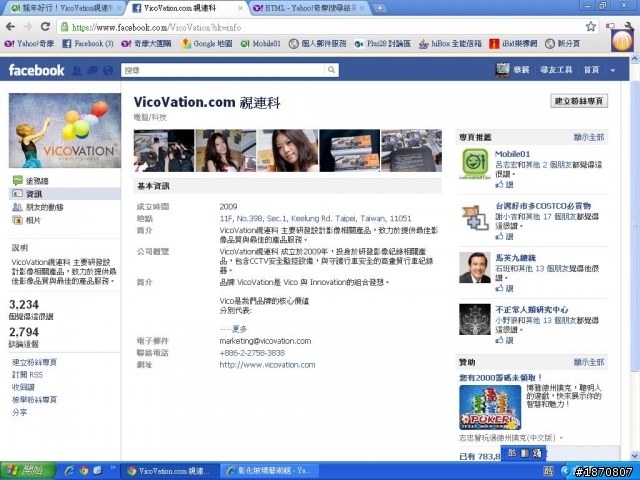Open Chrome from quick launch
640x480 pixels.
tap(84, 471)
